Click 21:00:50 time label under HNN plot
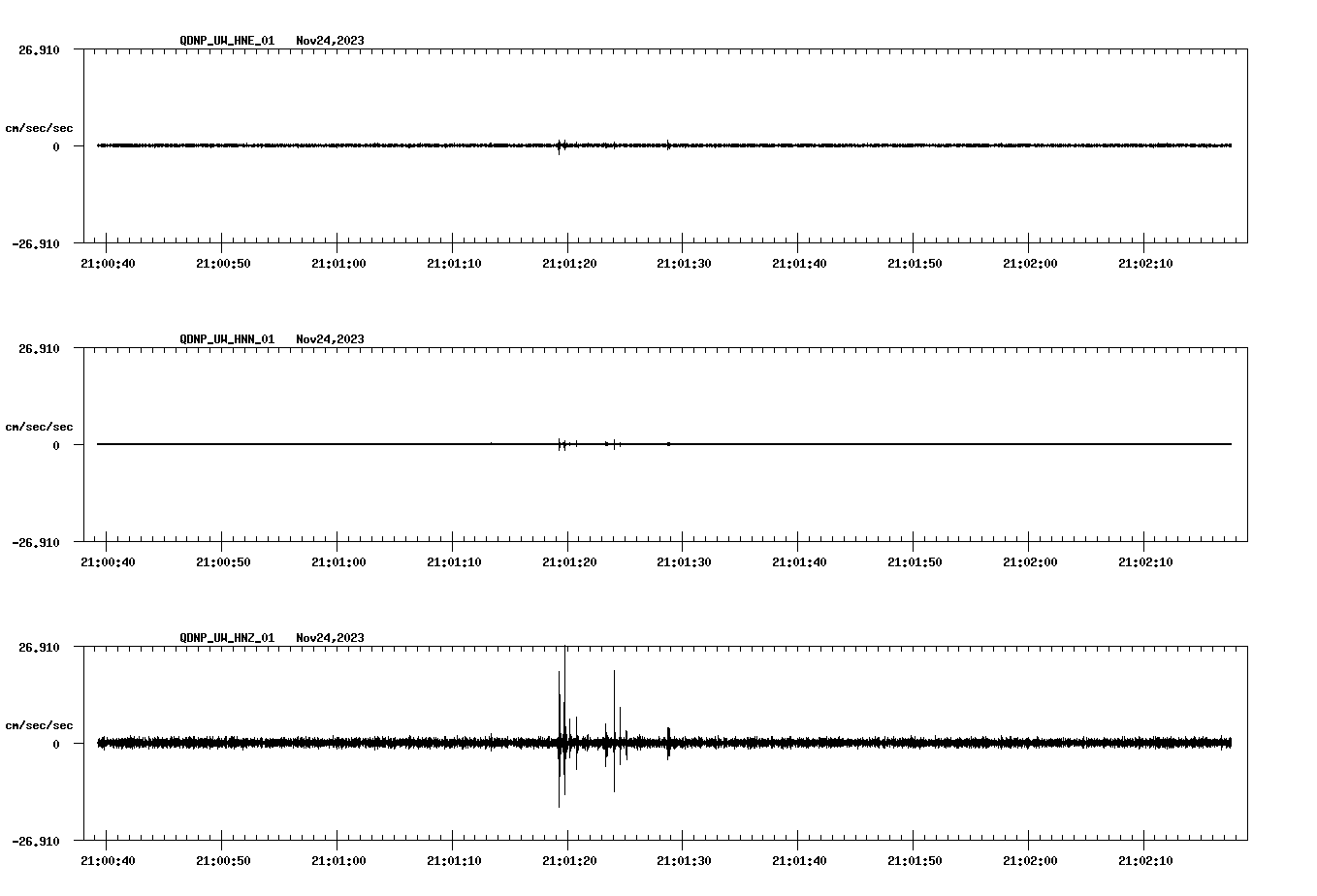The height and width of the screenshot is (896, 1317). (x=223, y=562)
